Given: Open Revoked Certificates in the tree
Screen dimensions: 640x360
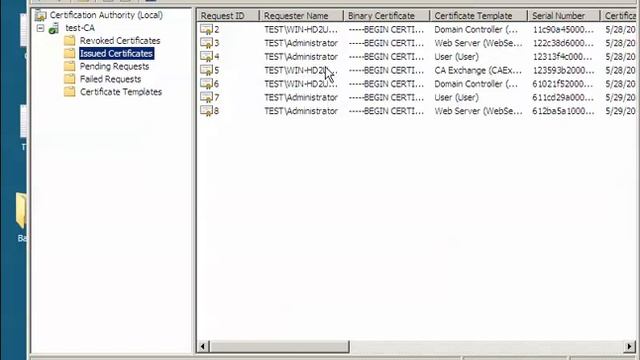Looking at the screenshot, I should point(120,41).
